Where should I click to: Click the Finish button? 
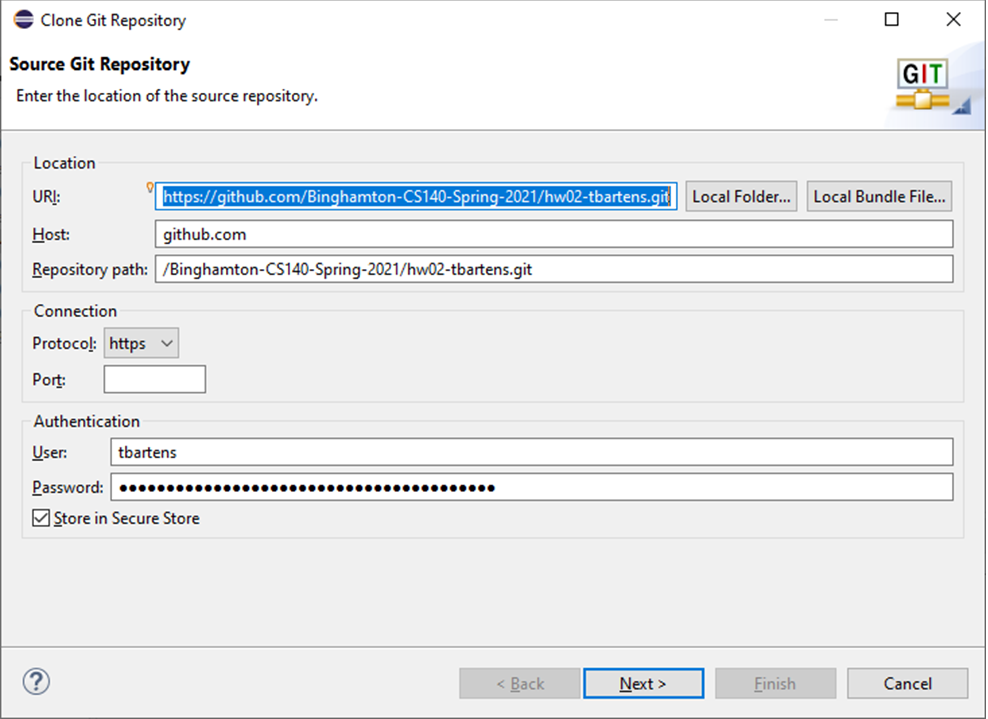[775, 684]
